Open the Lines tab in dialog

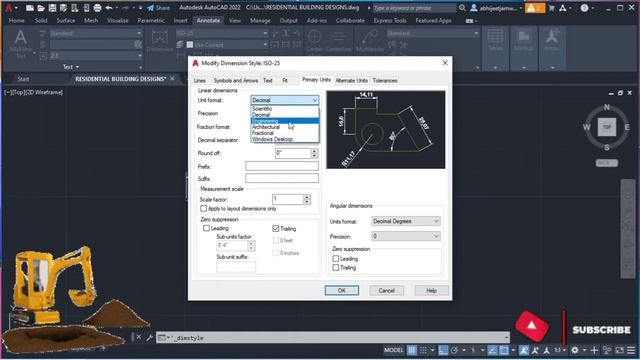(x=200, y=81)
